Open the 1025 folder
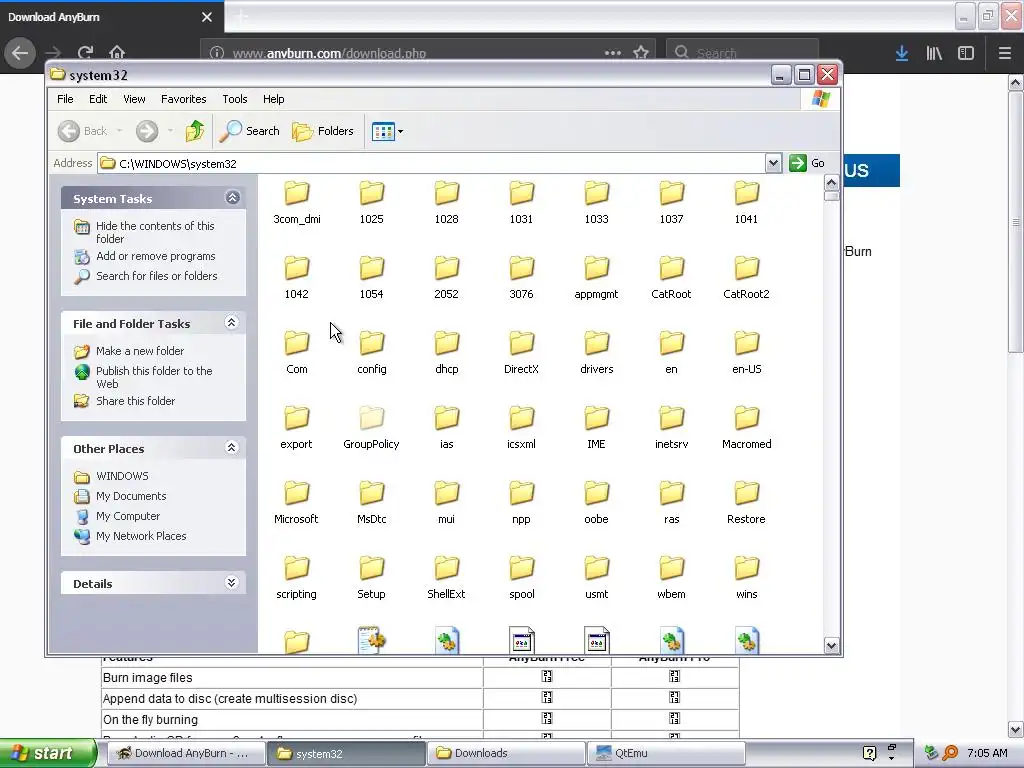The image size is (1024, 768). (x=372, y=202)
